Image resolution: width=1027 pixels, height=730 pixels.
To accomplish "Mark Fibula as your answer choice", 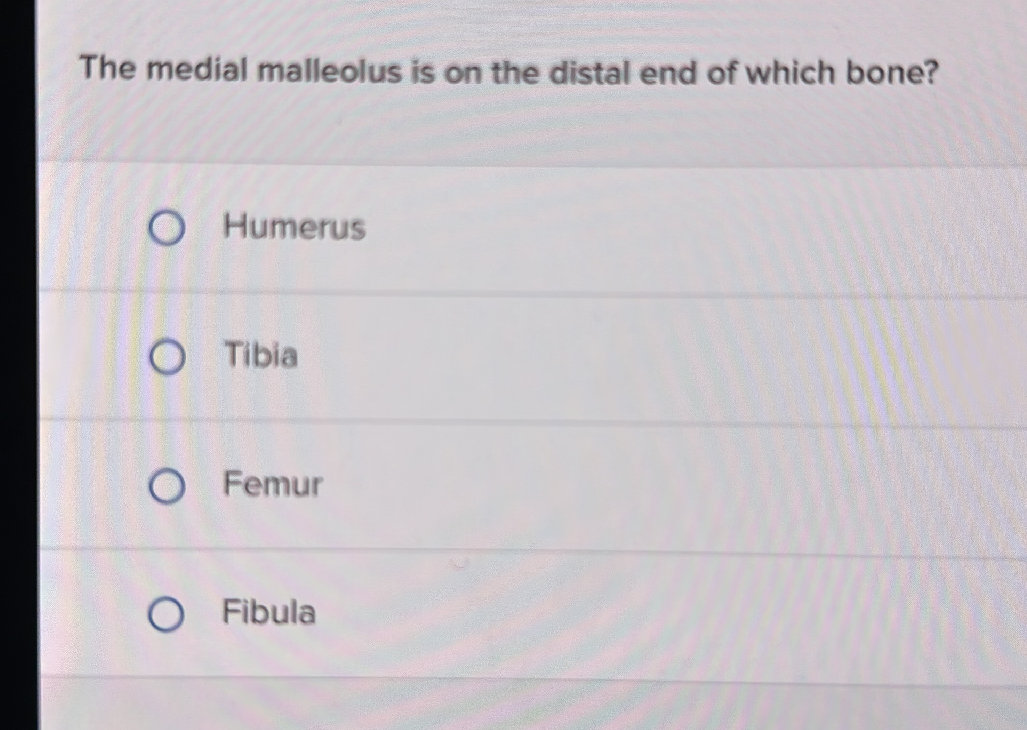I will (x=167, y=614).
